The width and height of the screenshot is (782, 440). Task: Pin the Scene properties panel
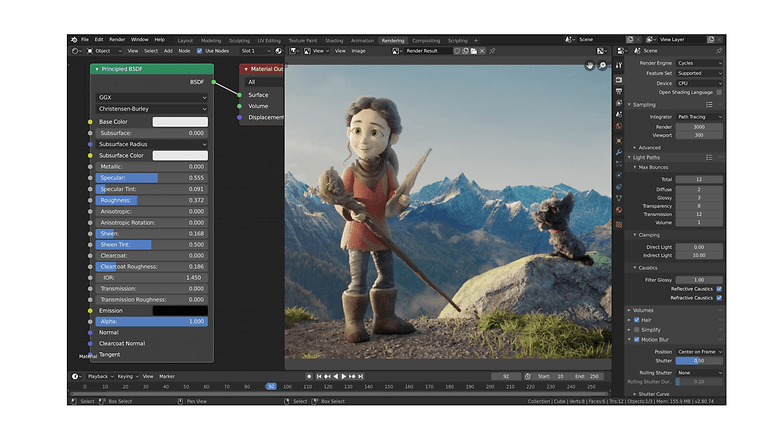(x=719, y=51)
